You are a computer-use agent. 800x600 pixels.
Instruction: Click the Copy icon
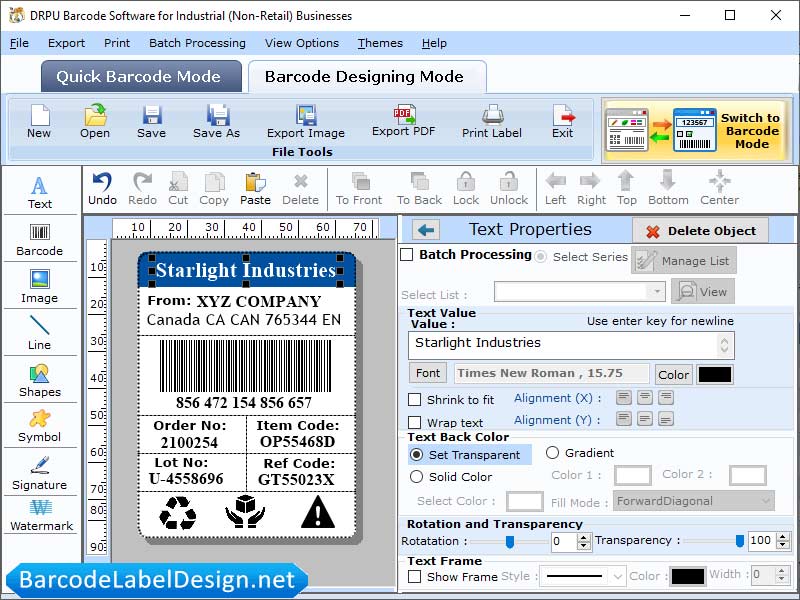[x=214, y=182]
